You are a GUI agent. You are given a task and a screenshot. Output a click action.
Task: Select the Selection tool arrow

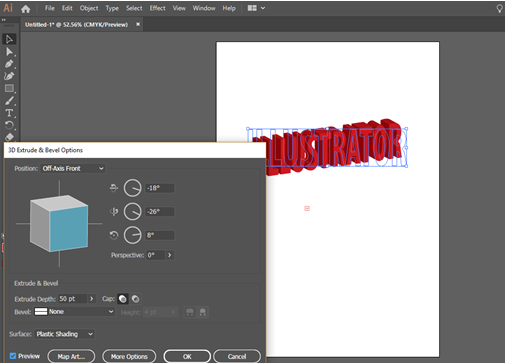coord(9,39)
